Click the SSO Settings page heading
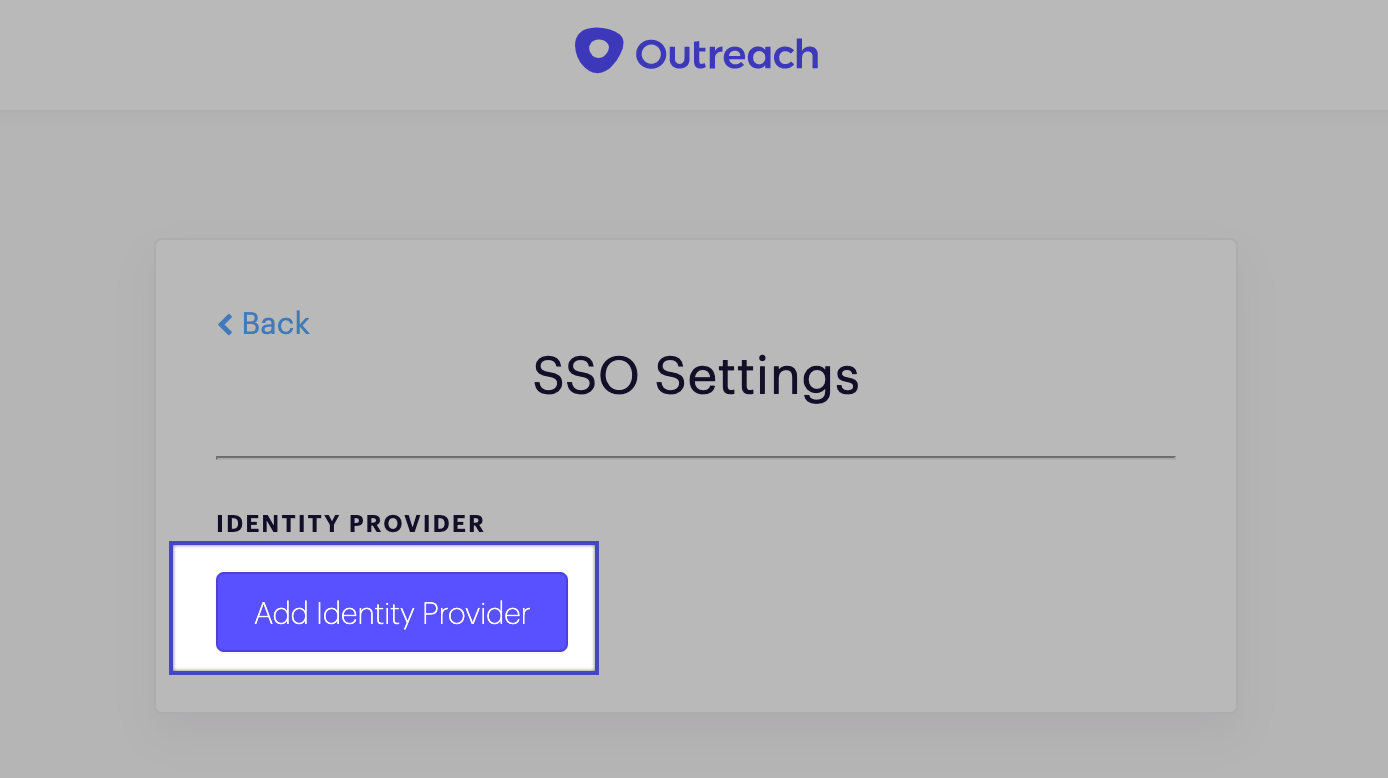Viewport: 1388px width, 778px height. pos(696,377)
